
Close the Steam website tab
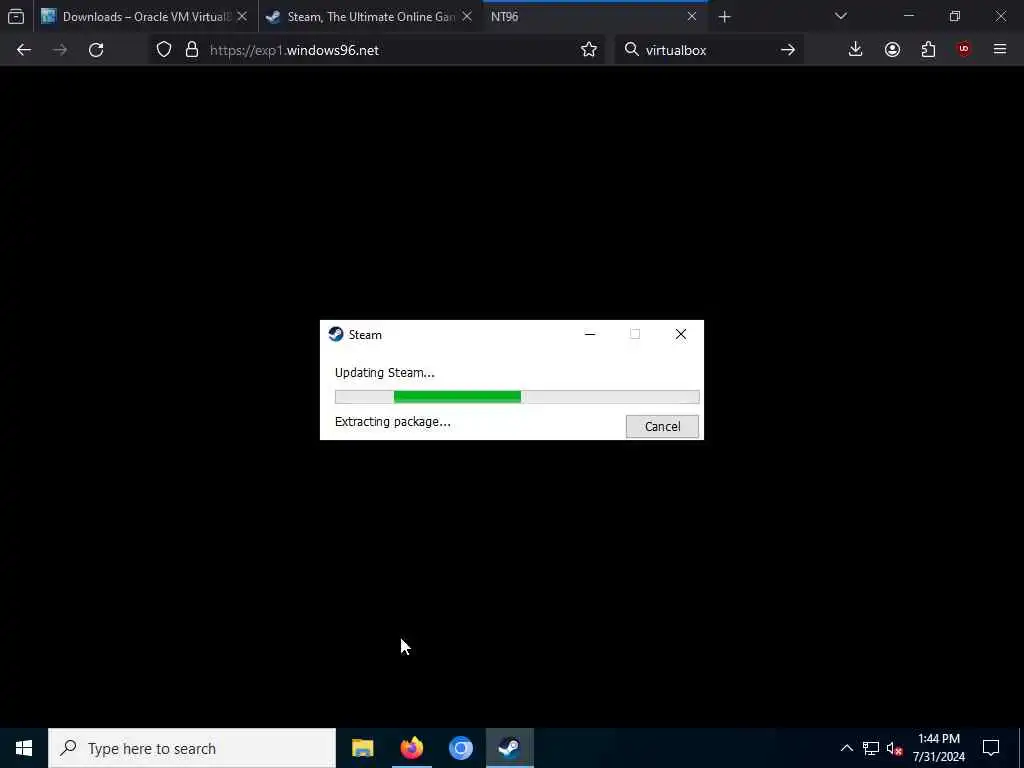(x=467, y=17)
